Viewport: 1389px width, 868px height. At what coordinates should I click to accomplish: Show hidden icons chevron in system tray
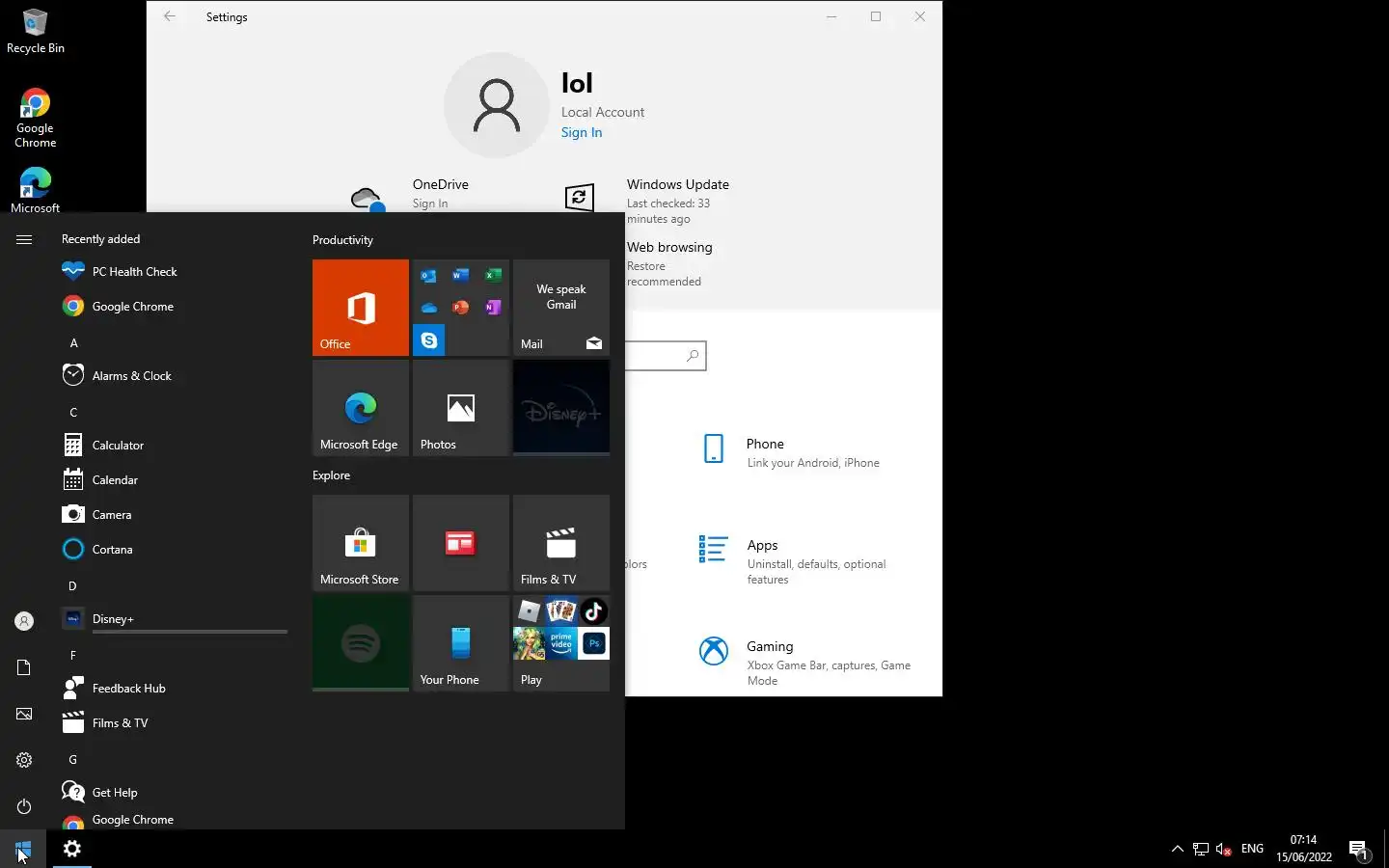point(1177,849)
